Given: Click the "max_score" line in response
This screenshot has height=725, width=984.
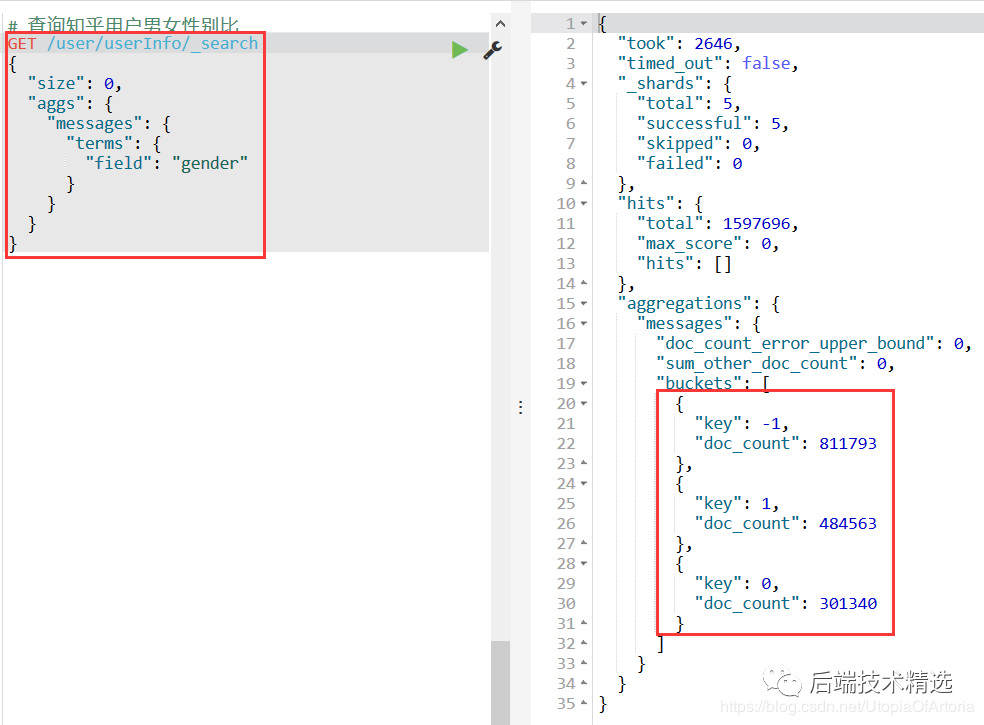Looking at the screenshot, I should (708, 244).
